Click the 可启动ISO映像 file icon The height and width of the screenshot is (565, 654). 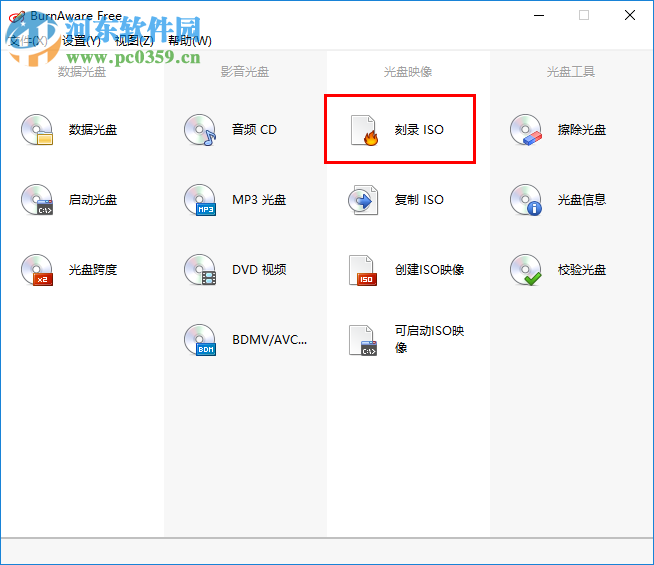pos(363,340)
